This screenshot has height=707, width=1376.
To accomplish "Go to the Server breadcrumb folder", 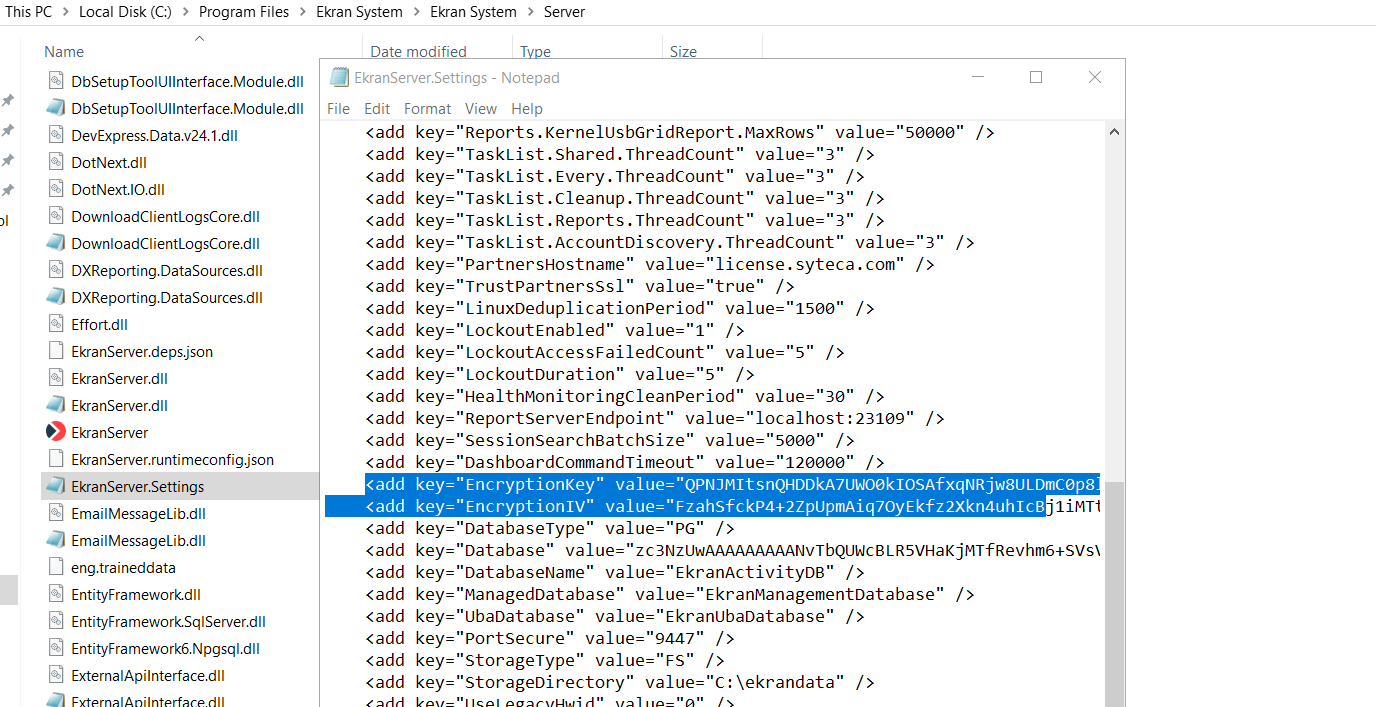I will 564,12.
